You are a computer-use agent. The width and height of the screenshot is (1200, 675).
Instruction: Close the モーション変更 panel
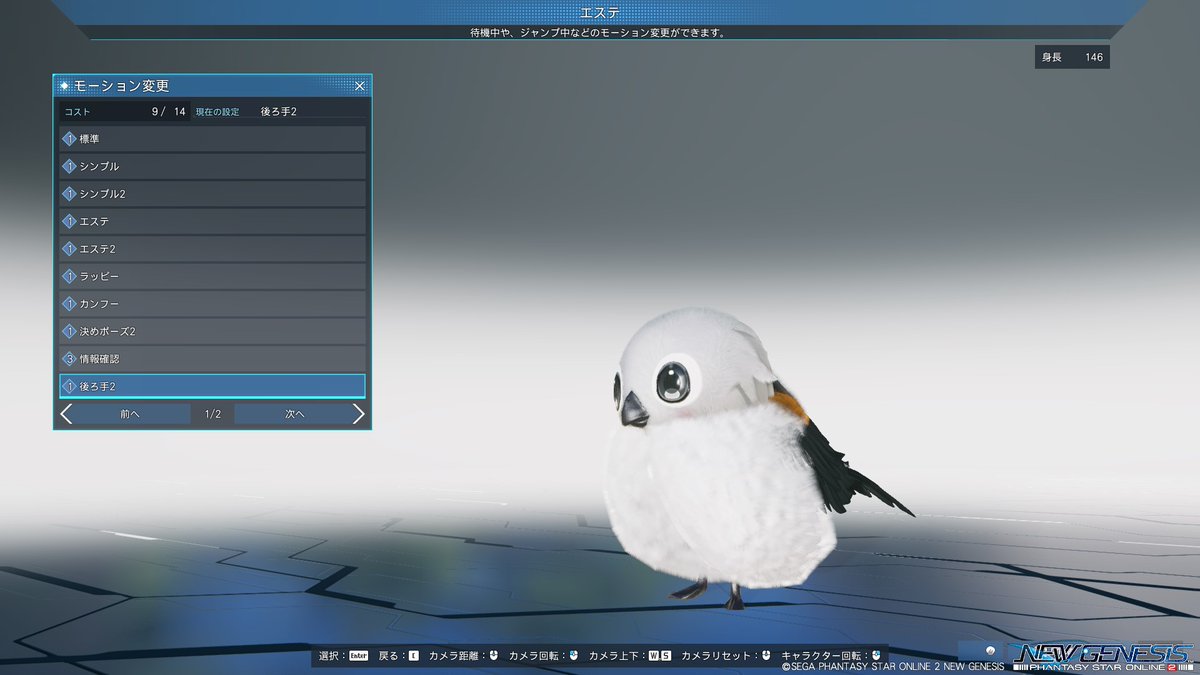pyautogui.click(x=359, y=87)
